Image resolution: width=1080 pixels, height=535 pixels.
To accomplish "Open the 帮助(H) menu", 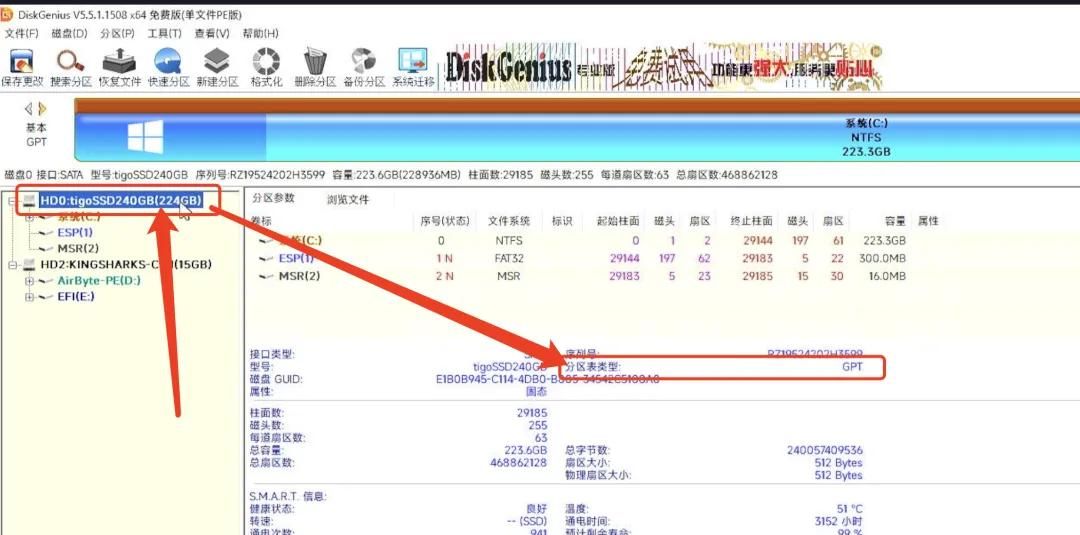I will [x=260, y=33].
